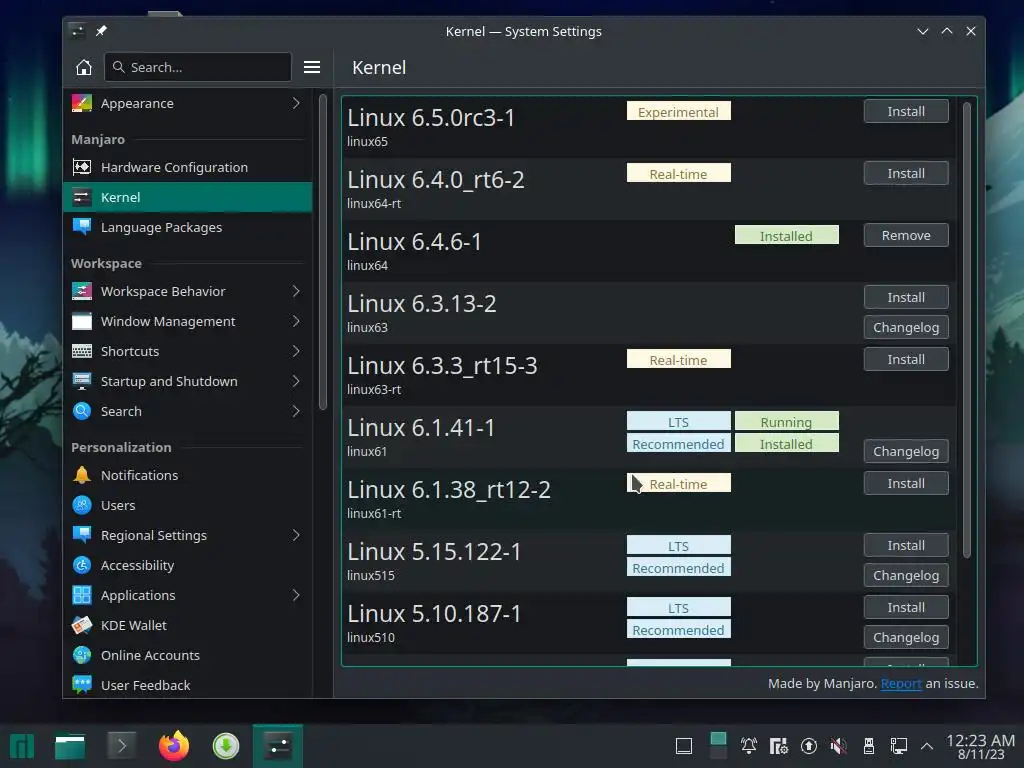Install Linux 5.10.187-1 kernel
Screen dimensions: 1024x768
[906, 608]
